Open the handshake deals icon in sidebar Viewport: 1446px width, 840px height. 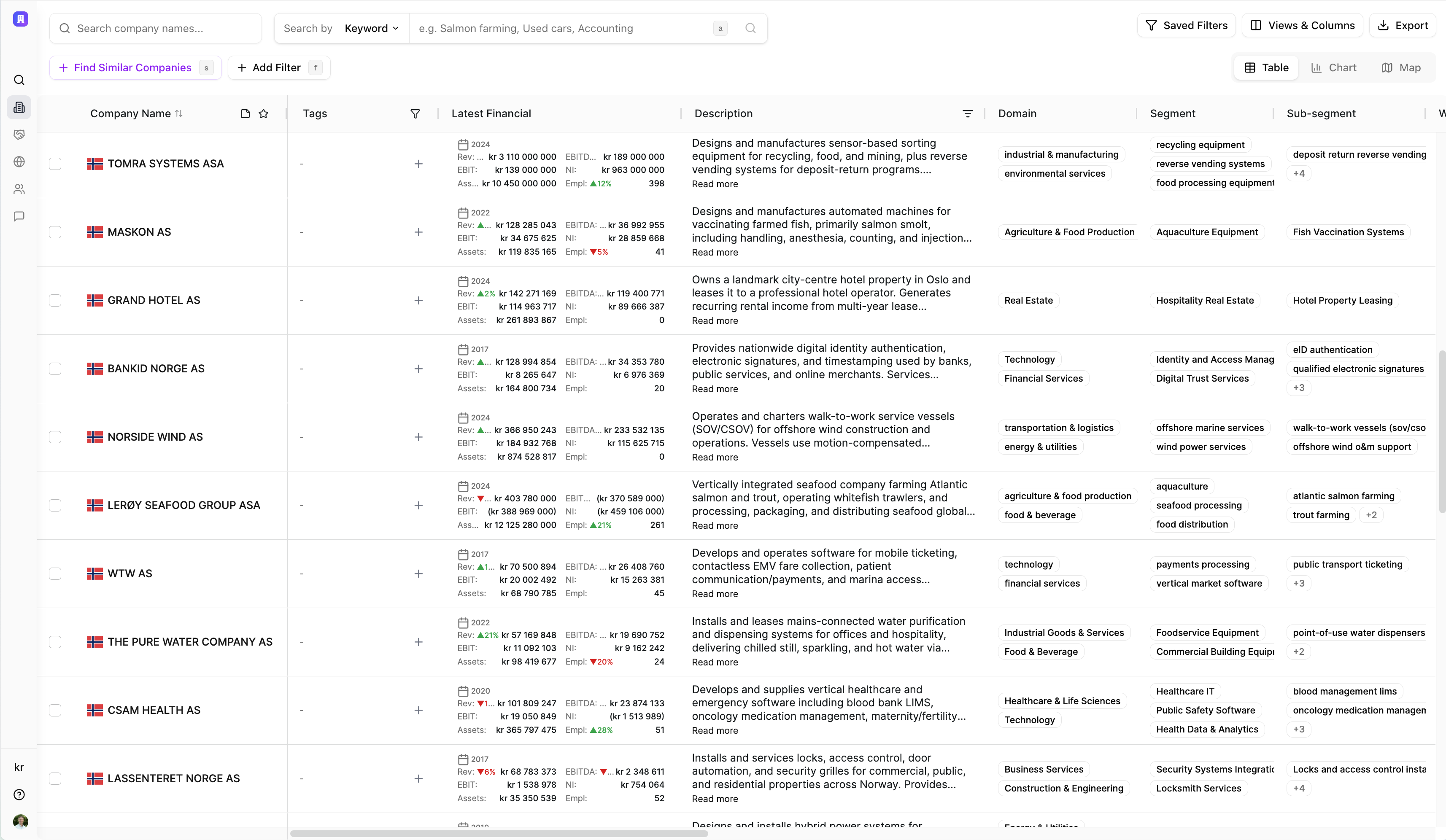(19, 134)
